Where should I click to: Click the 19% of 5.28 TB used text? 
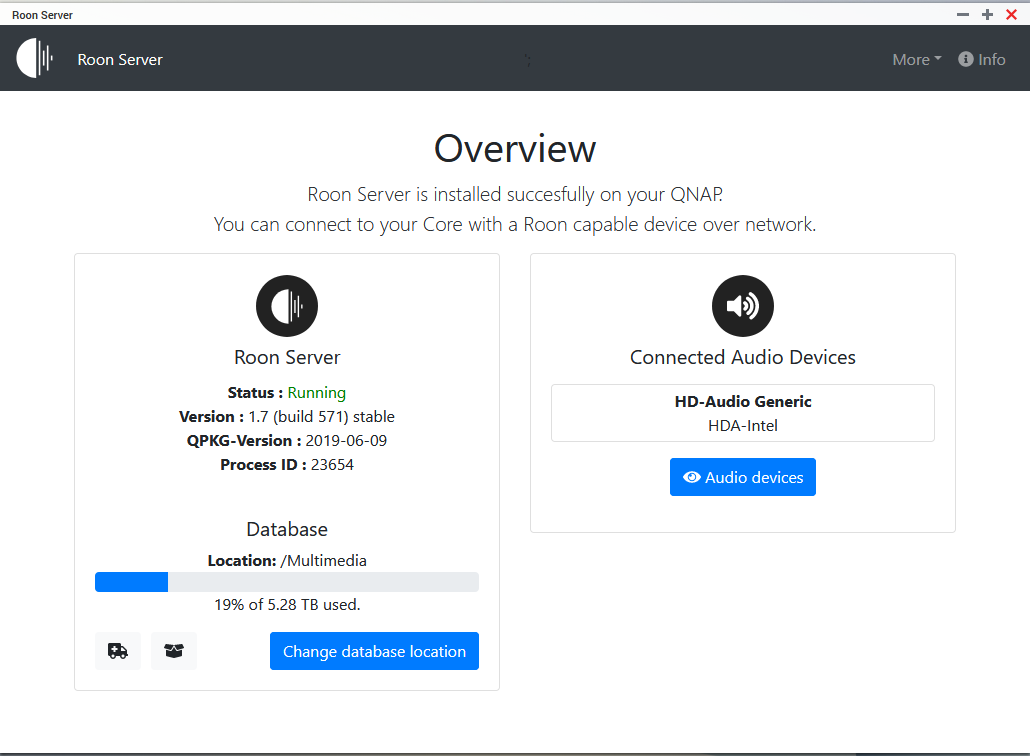click(287, 604)
